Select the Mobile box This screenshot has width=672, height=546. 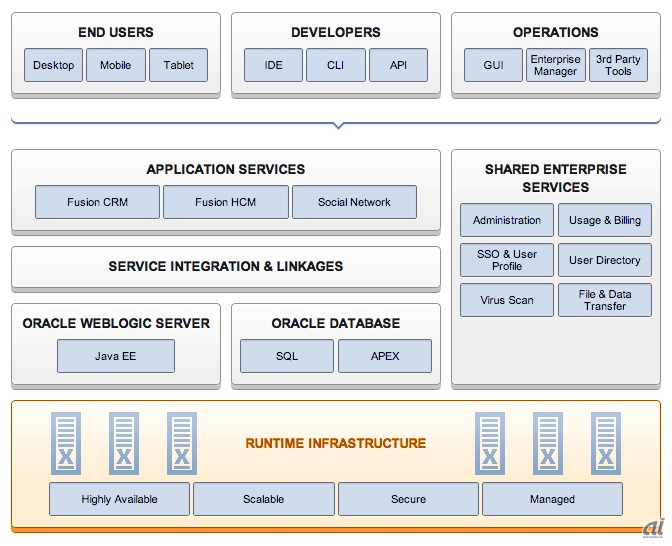115,66
